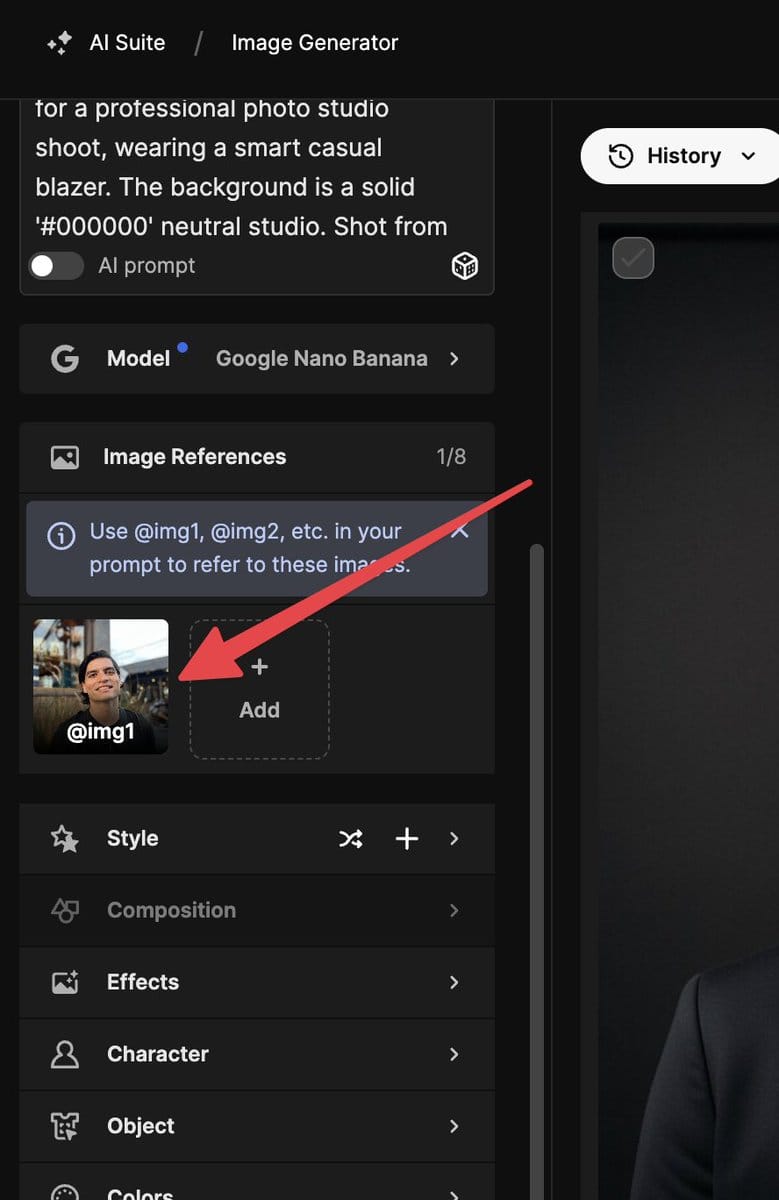The width and height of the screenshot is (779, 1200).
Task: Click the History clock icon
Action: pyautogui.click(x=621, y=156)
